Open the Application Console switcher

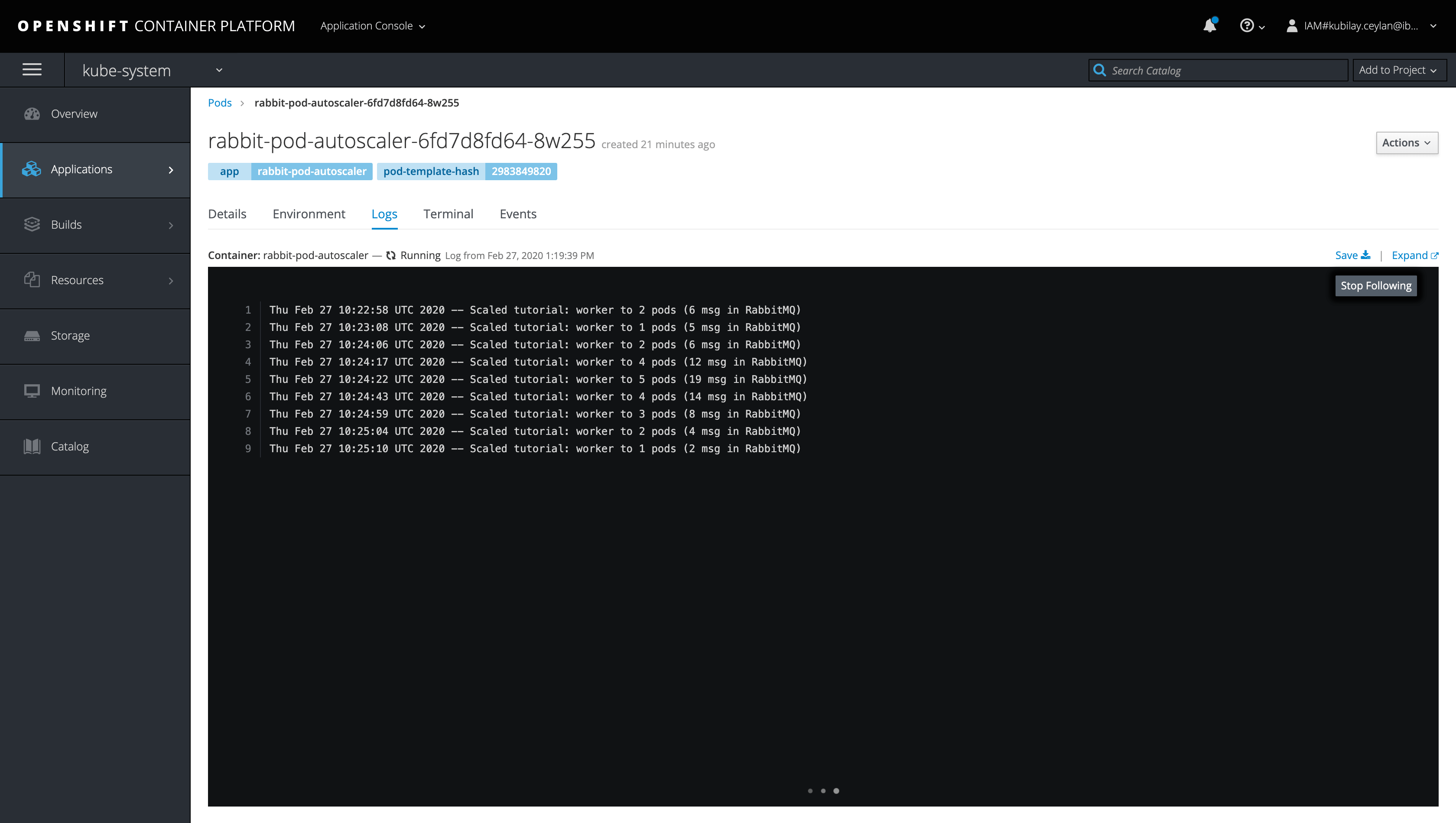point(373,26)
